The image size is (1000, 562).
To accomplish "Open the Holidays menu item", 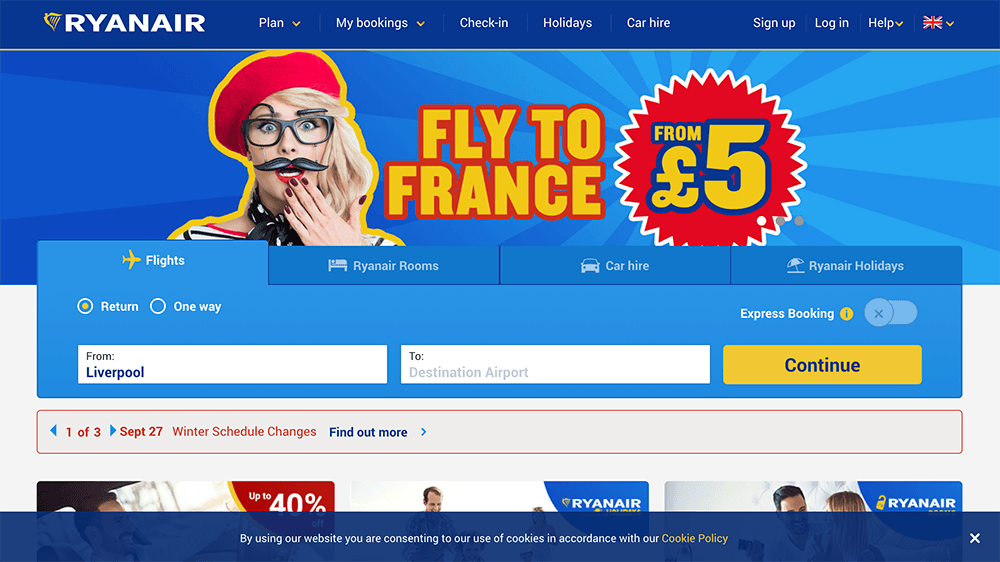I will 568,23.
